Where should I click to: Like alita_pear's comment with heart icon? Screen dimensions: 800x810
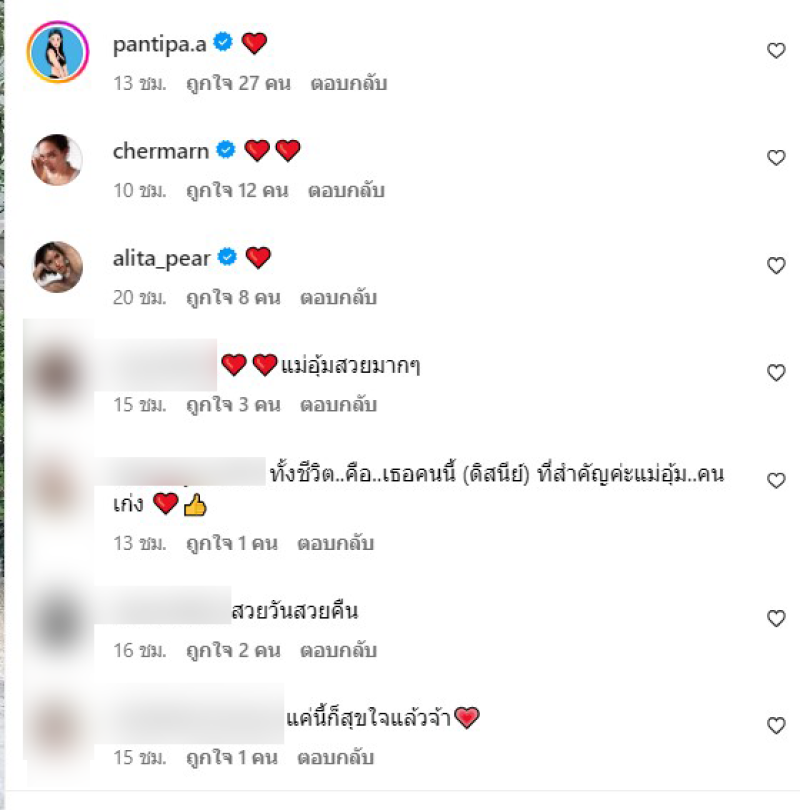[776, 265]
